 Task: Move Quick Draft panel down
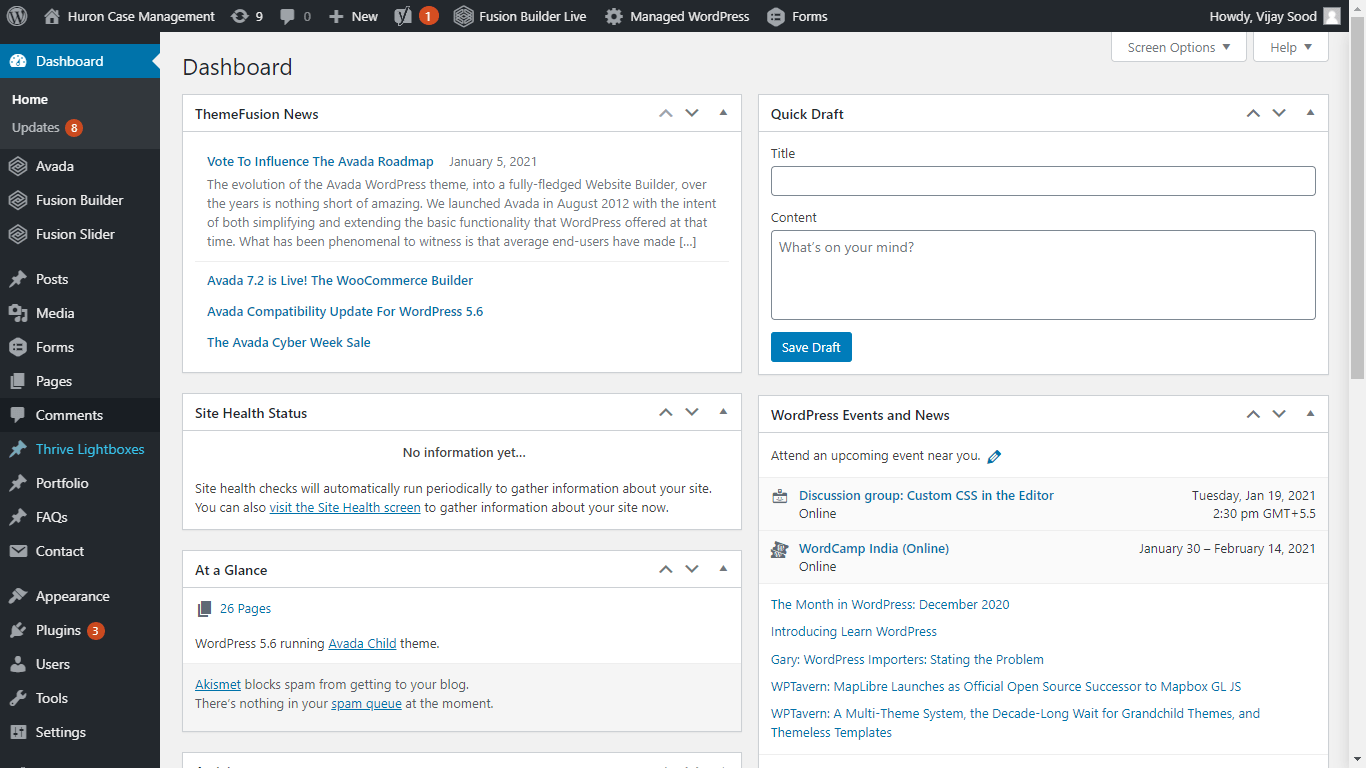click(x=1279, y=113)
